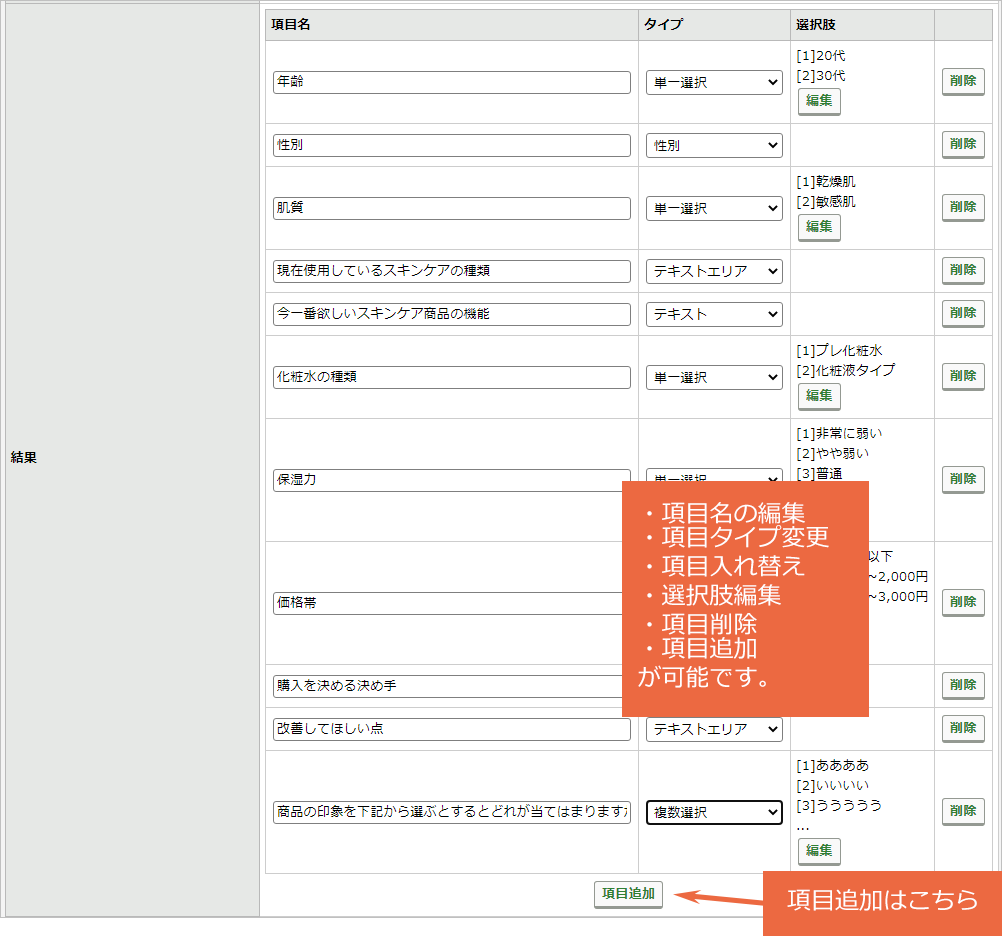This screenshot has width=1002, height=936.
Task: Click the 商品の印象を下記から選ぶ field
Action: (x=452, y=812)
